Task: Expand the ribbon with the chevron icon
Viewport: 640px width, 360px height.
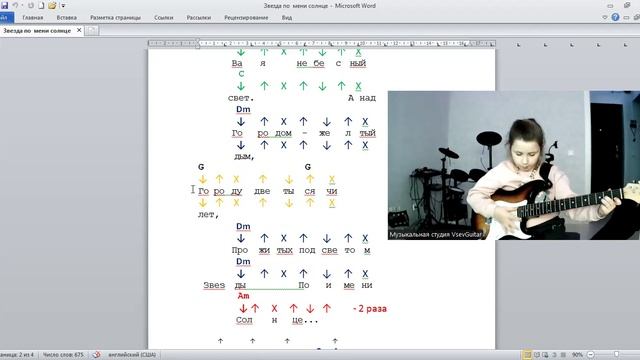Action: (x=605, y=18)
